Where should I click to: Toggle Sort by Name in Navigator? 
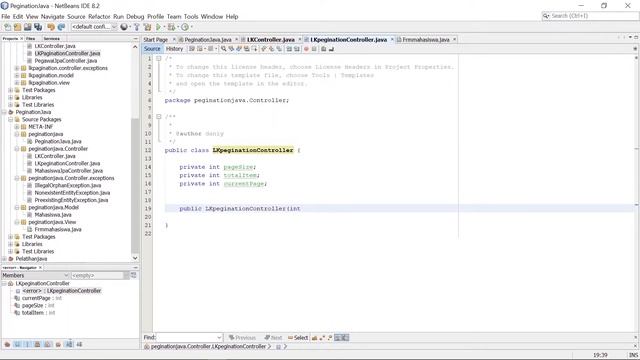(x=69, y=344)
